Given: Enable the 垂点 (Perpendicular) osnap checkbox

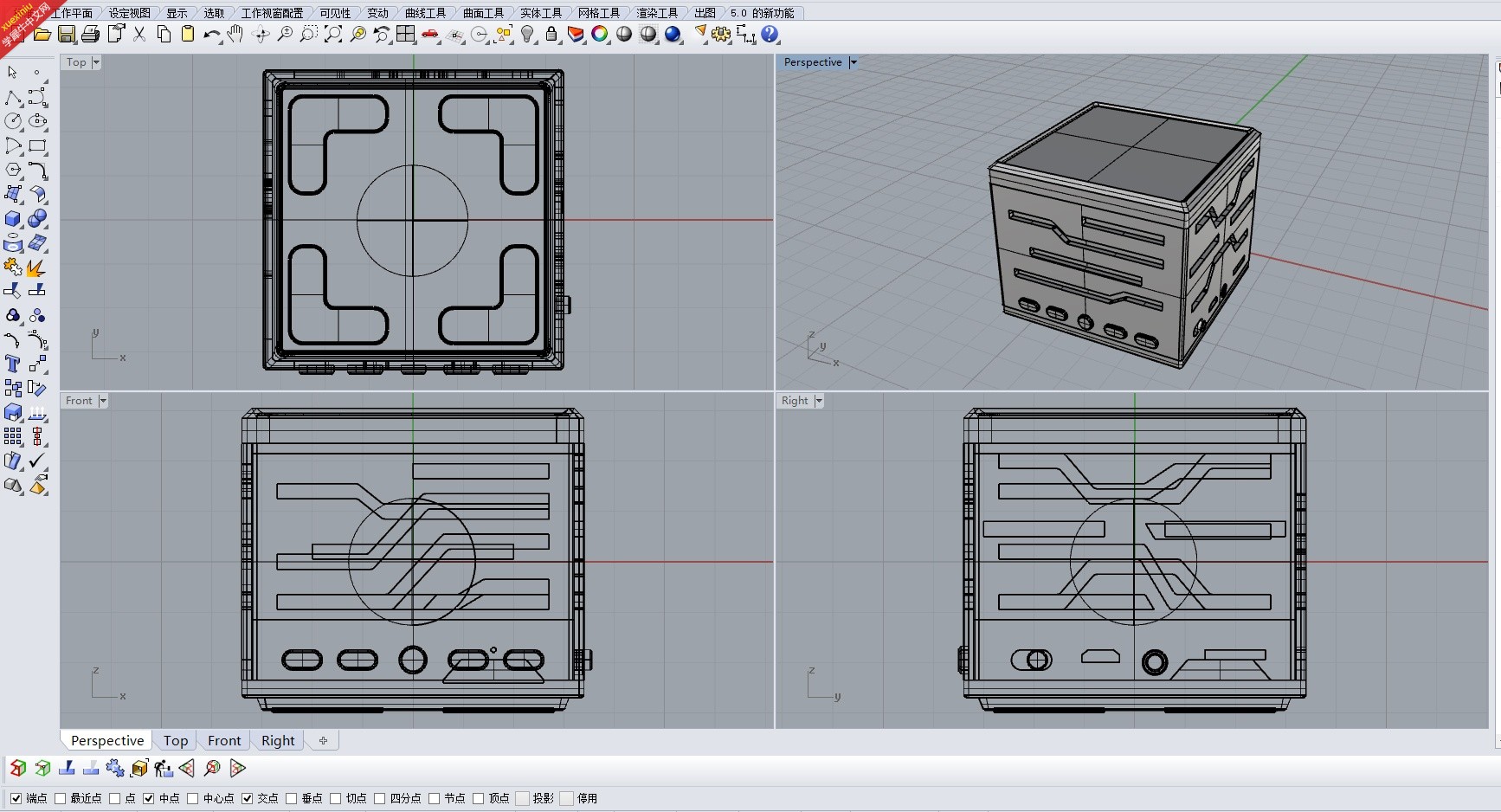Looking at the screenshot, I should pyautogui.click(x=291, y=798).
